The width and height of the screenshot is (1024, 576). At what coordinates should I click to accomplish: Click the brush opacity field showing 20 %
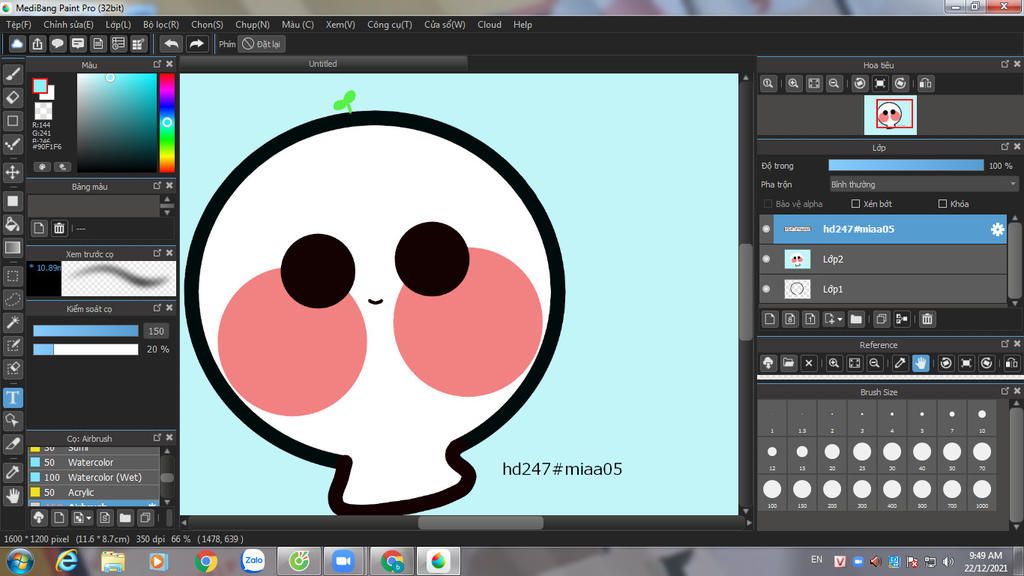coord(157,349)
